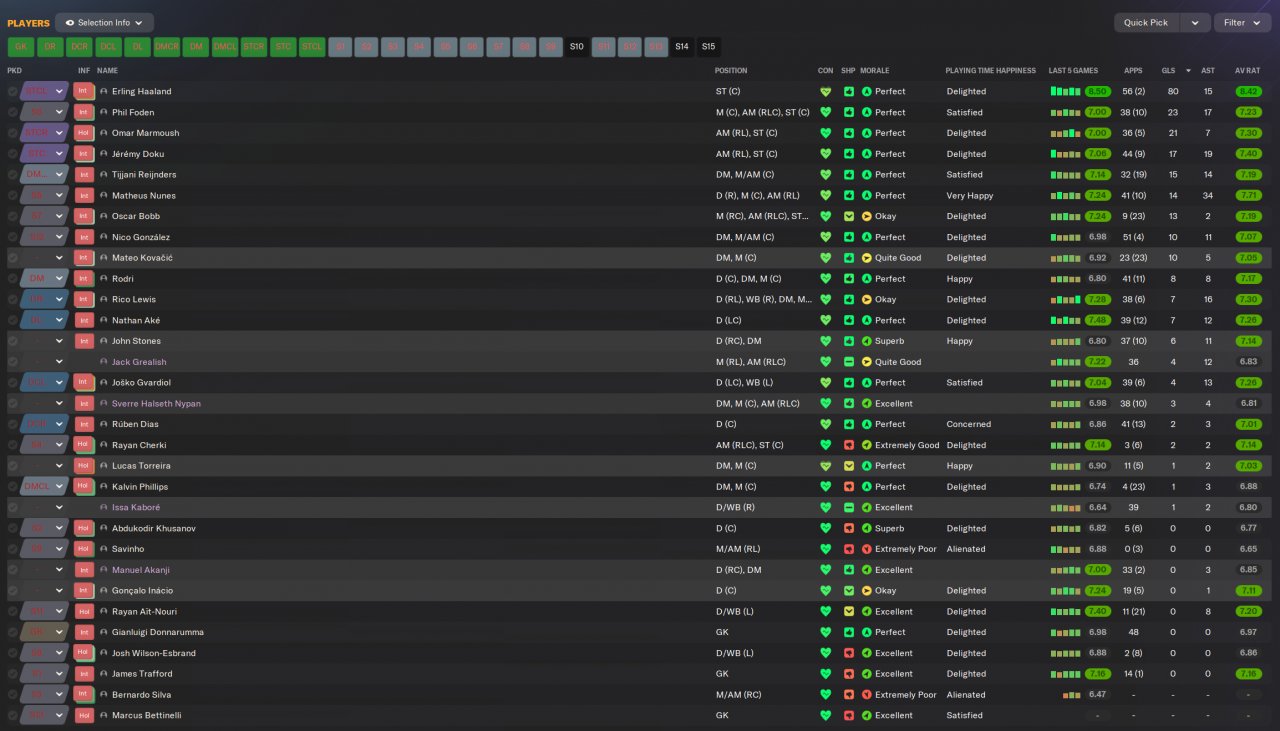This screenshot has height=731, width=1280.
Task: Click the match sharpness icon for Savinho
Action: [x=849, y=549]
